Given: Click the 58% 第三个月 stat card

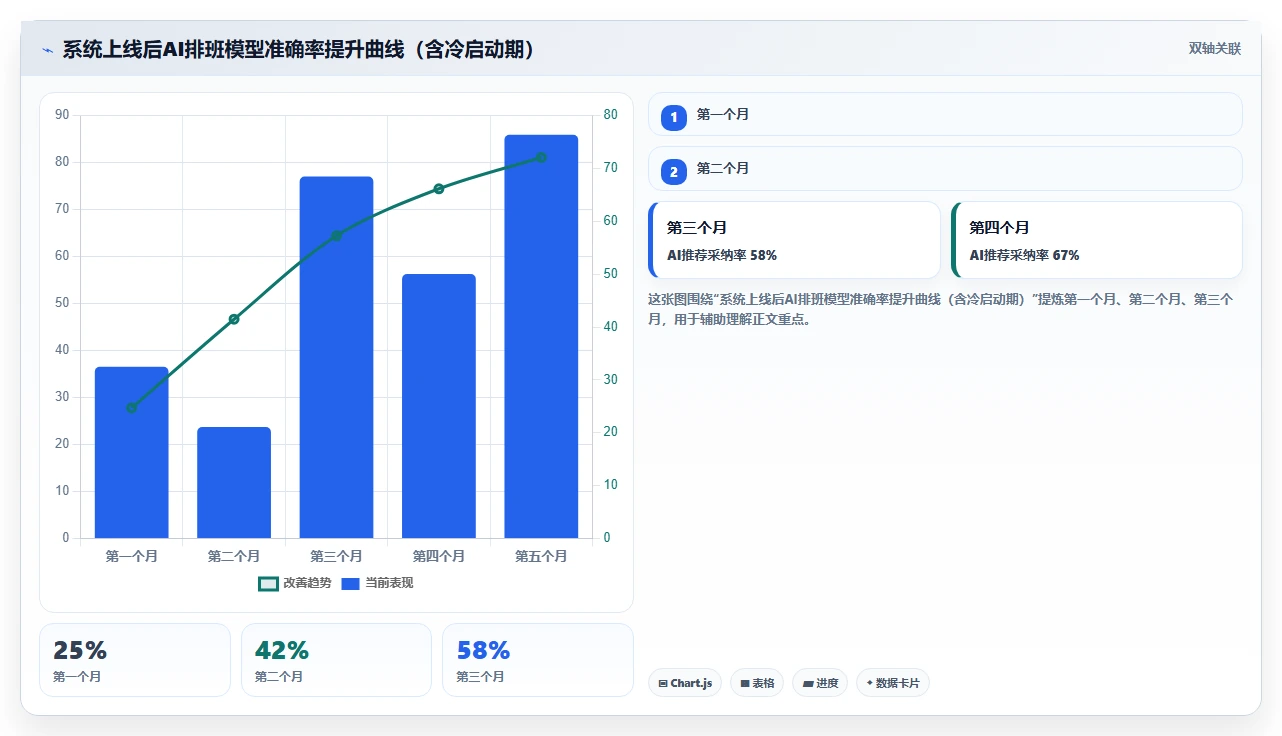Looking at the screenshot, I should 538,660.
